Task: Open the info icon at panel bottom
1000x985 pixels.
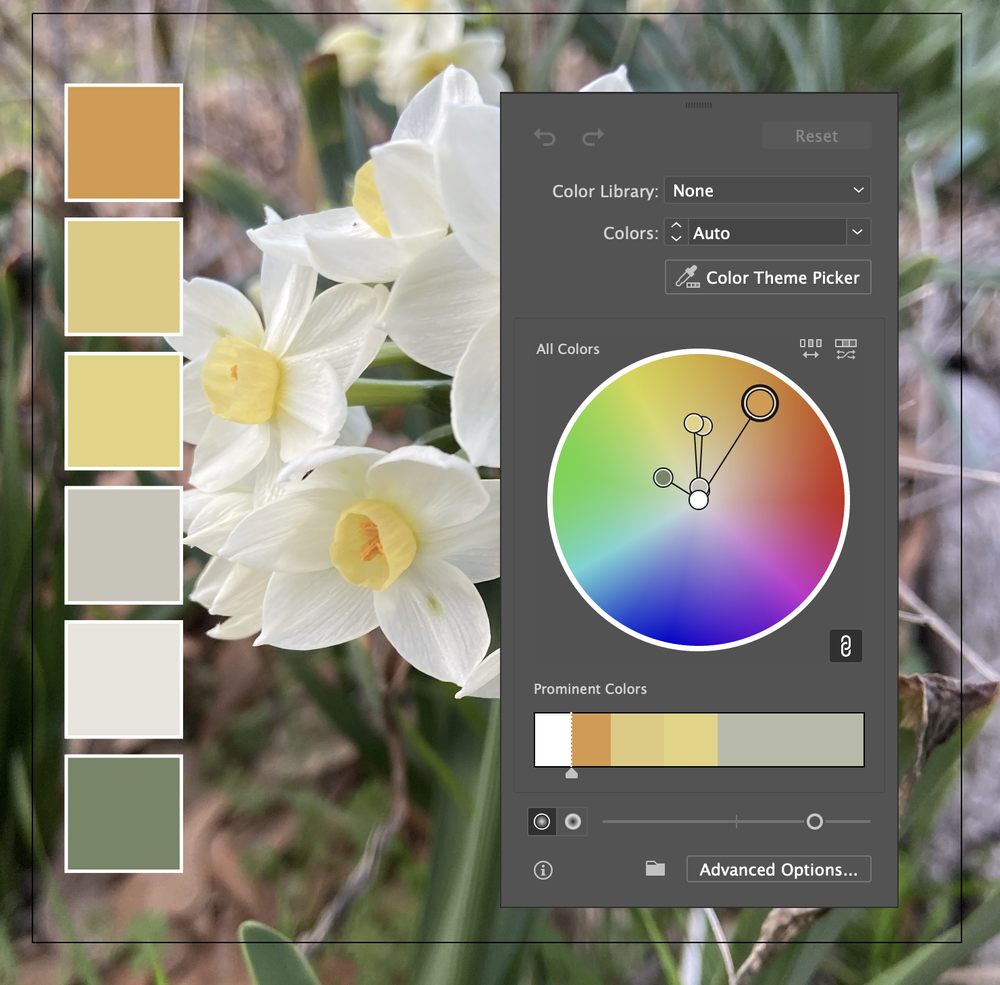Action: [x=542, y=869]
